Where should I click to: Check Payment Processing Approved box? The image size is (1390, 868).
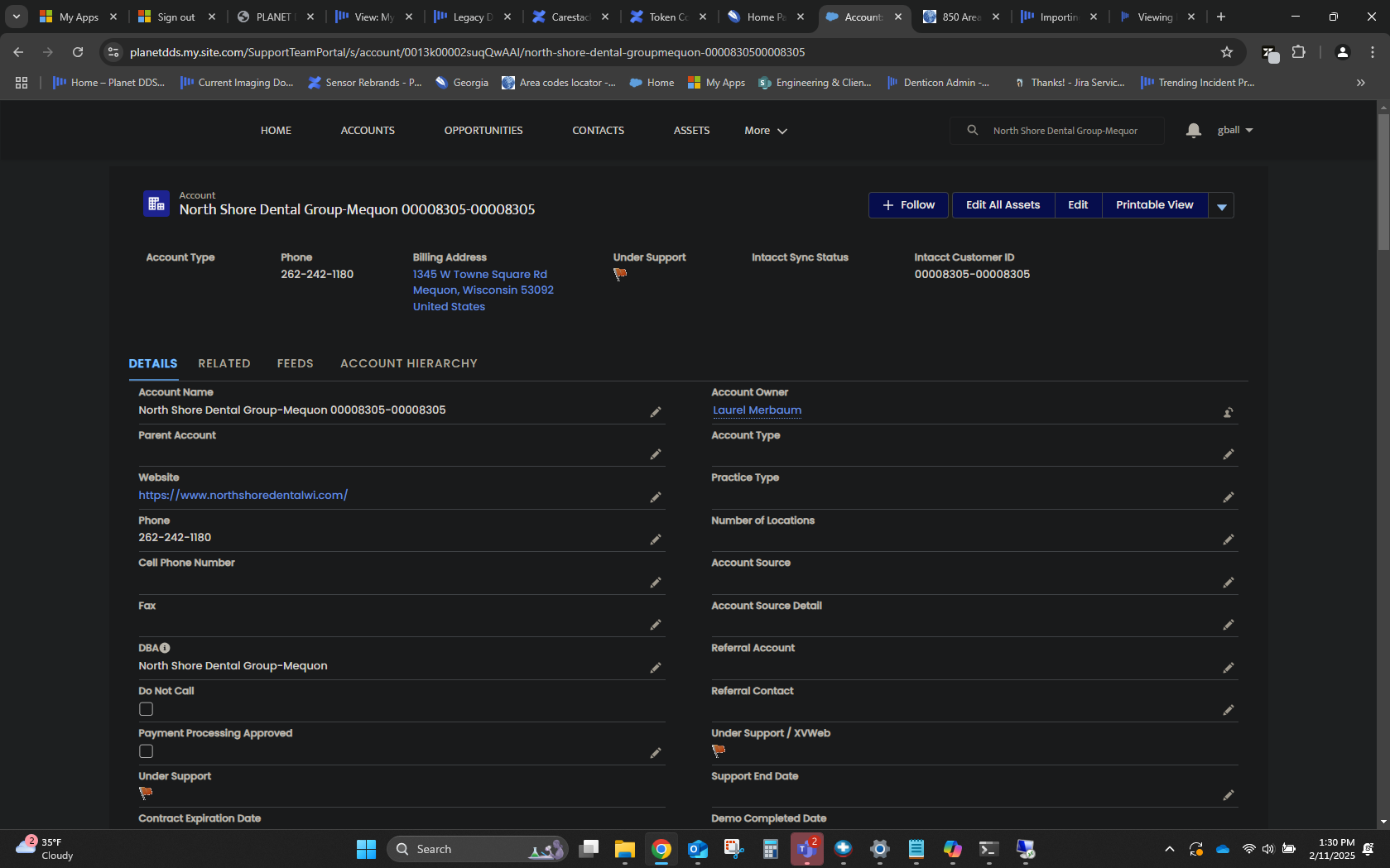click(147, 751)
